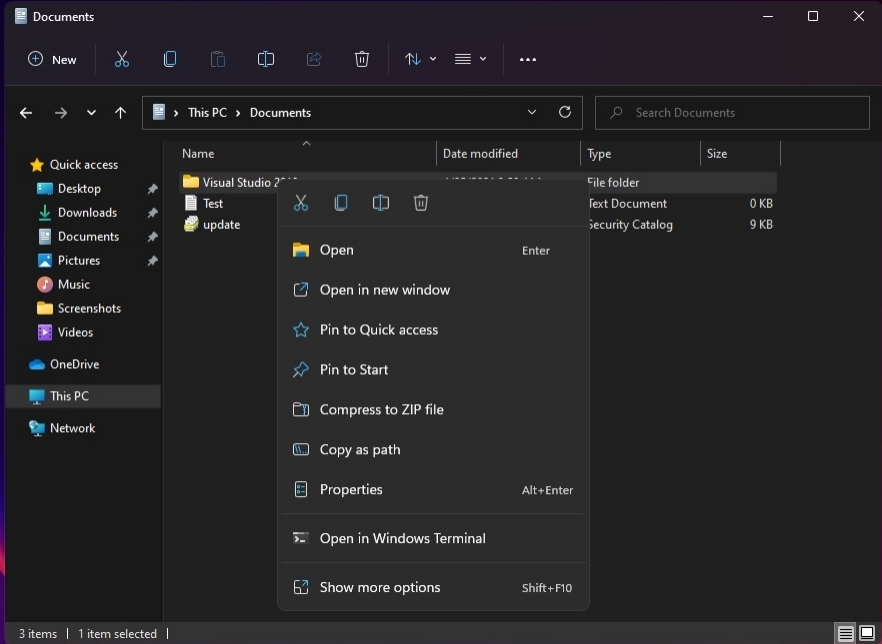Click Rename icon in context menu
882x644 pixels.
381,203
